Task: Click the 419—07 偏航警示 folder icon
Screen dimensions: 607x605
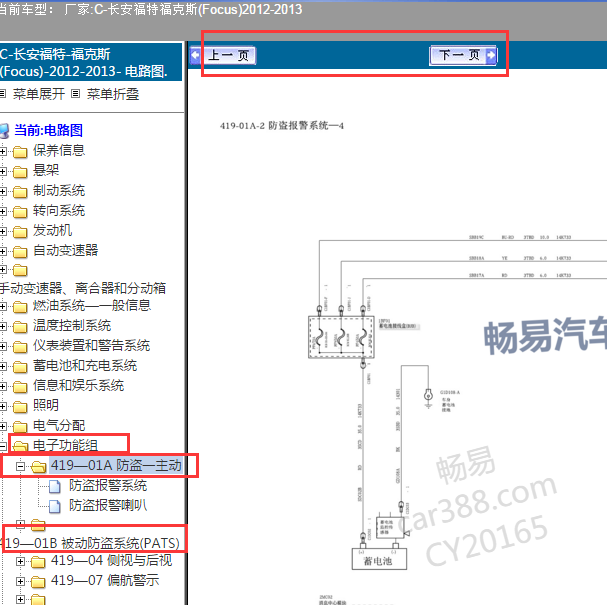Action: (38, 582)
